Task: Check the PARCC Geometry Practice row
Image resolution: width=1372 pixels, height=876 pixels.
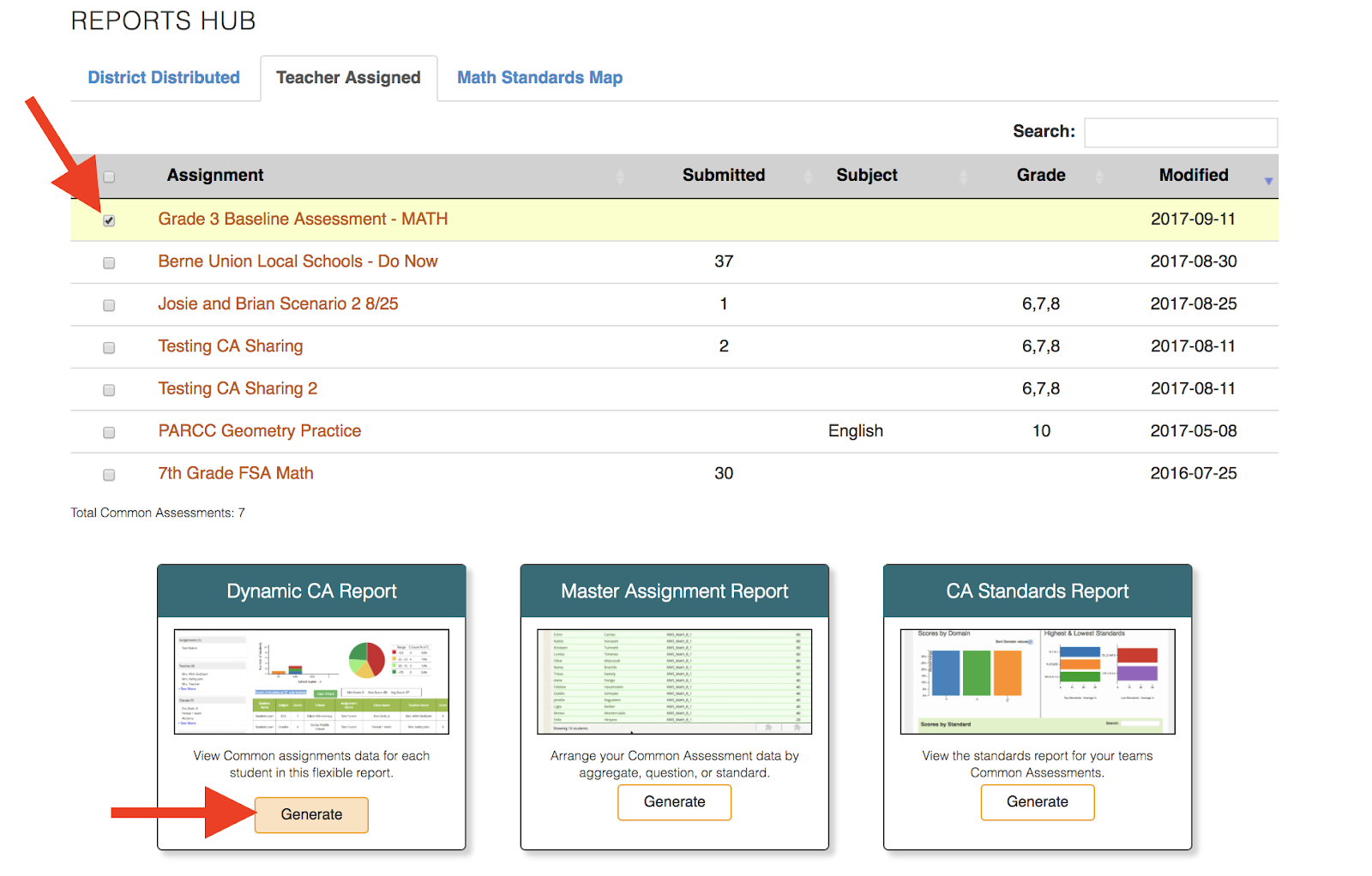Action: (109, 432)
